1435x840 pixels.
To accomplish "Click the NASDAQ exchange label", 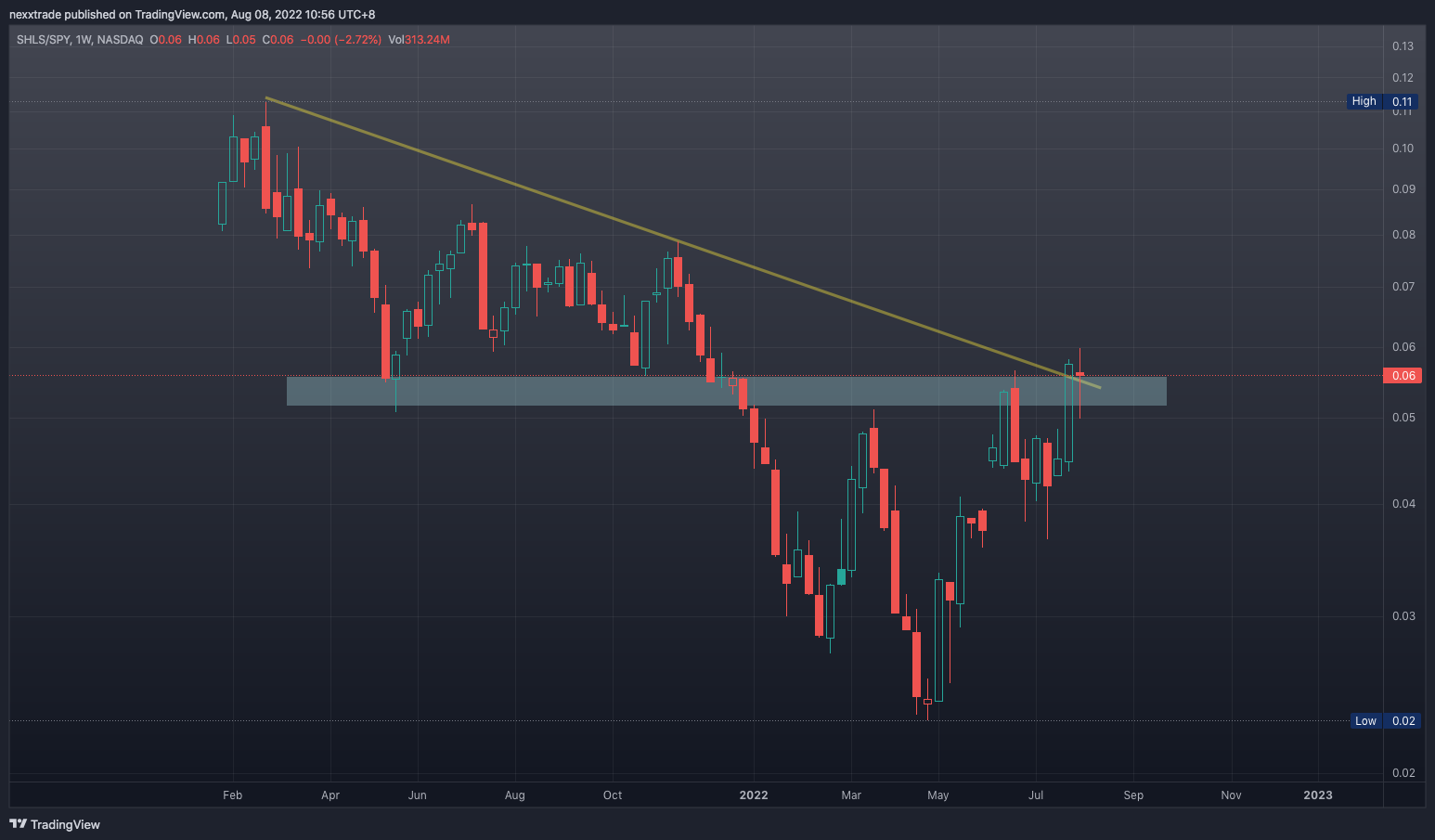I will 120,40.
